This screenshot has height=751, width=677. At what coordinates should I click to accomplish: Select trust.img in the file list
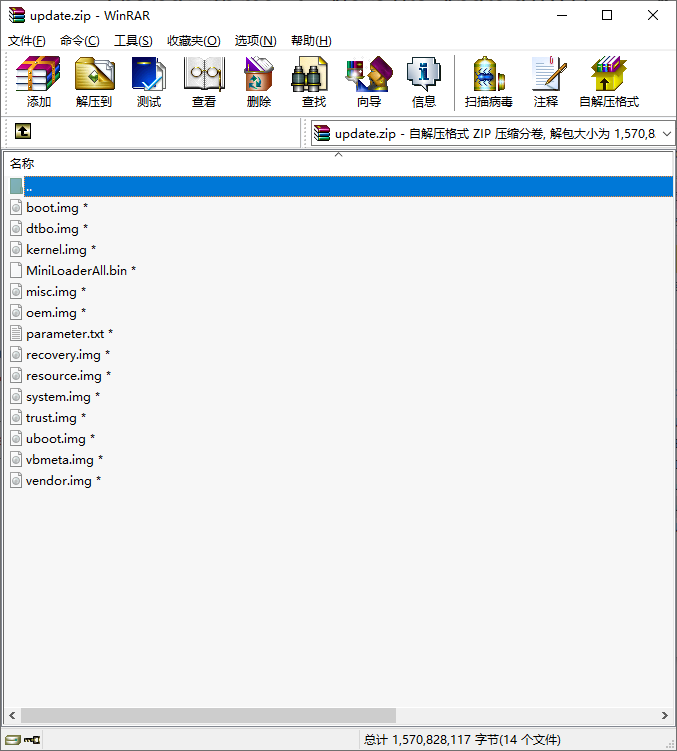point(51,418)
